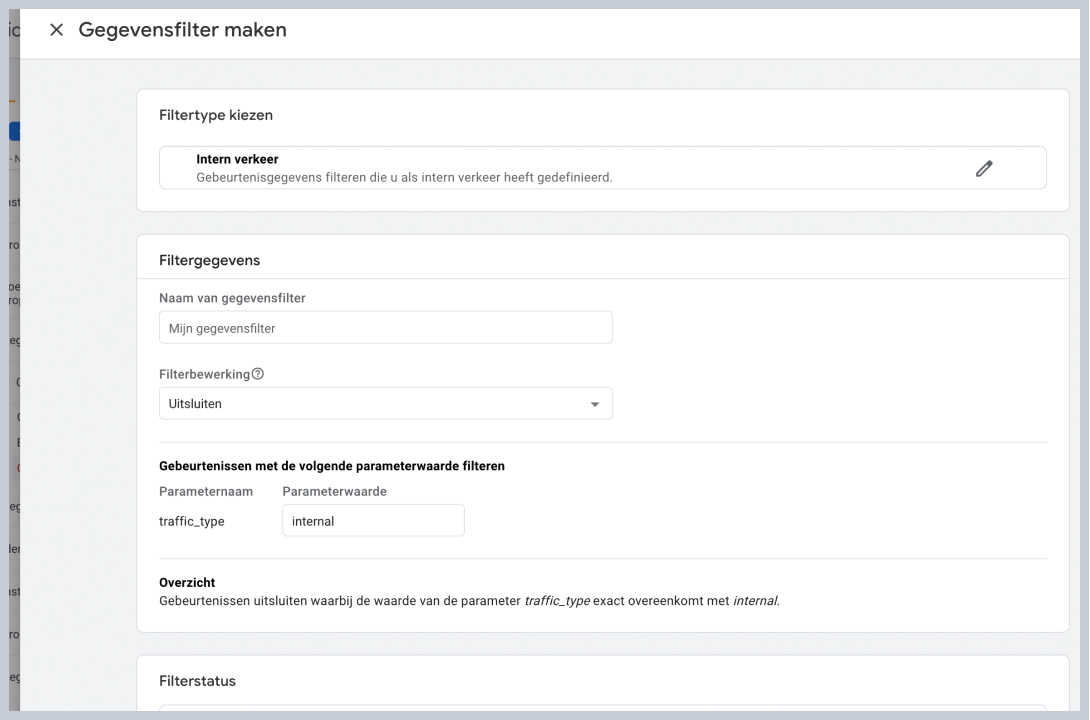This screenshot has height=720, width=1090.
Task: Click the Naam van gegevensfilter label
Action: tap(232, 298)
